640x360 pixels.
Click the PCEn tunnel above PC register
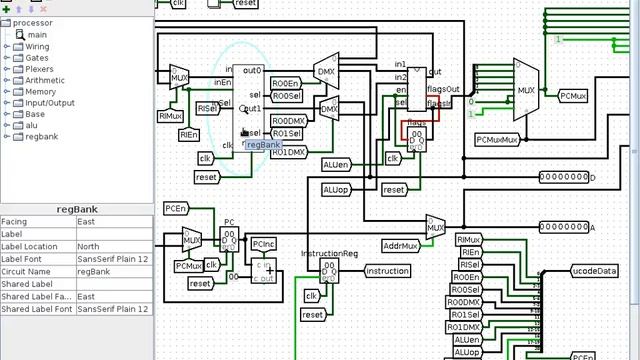[x=176, y=209]
